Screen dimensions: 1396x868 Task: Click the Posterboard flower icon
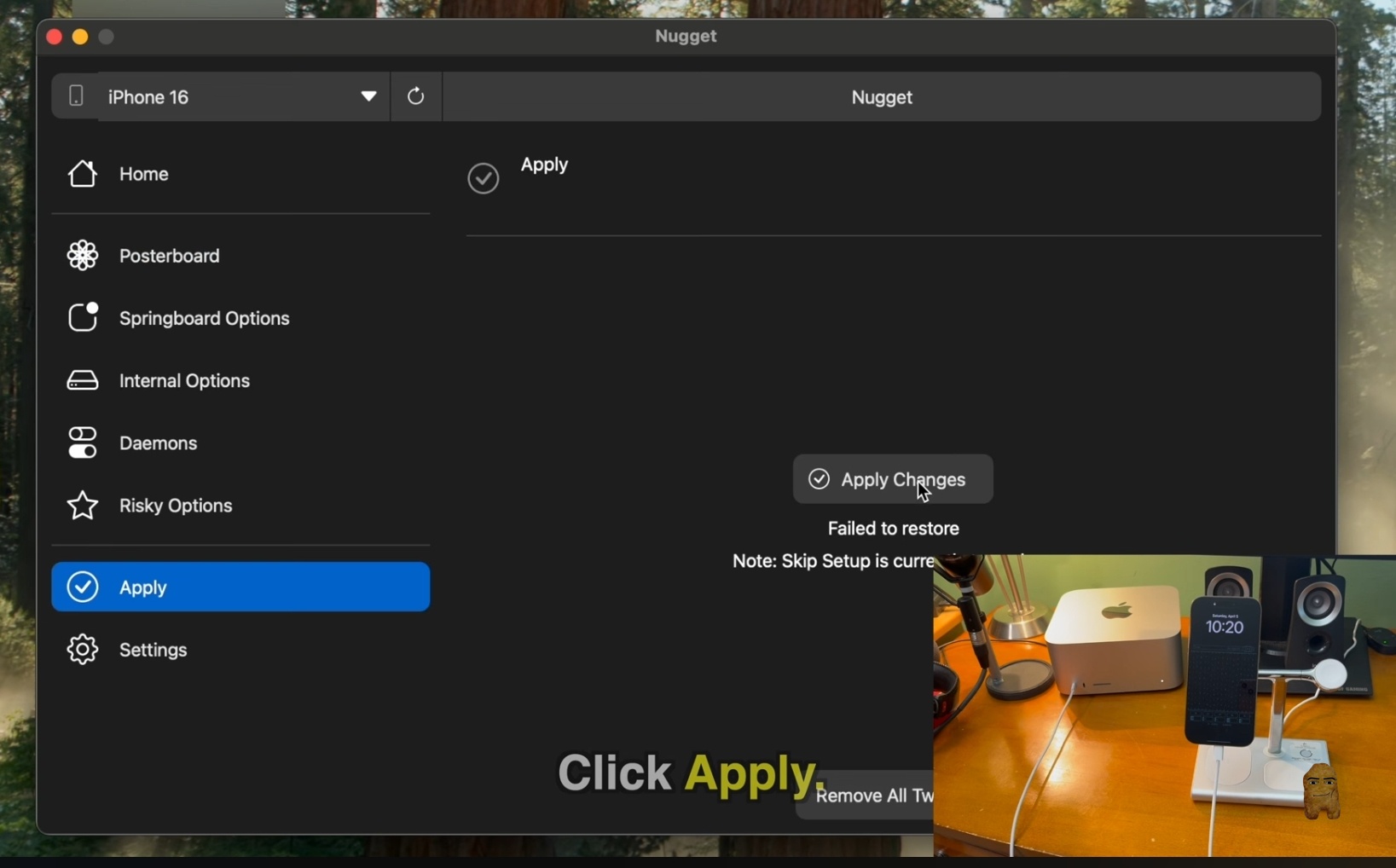pyautogui.click(x=83, y=256)
